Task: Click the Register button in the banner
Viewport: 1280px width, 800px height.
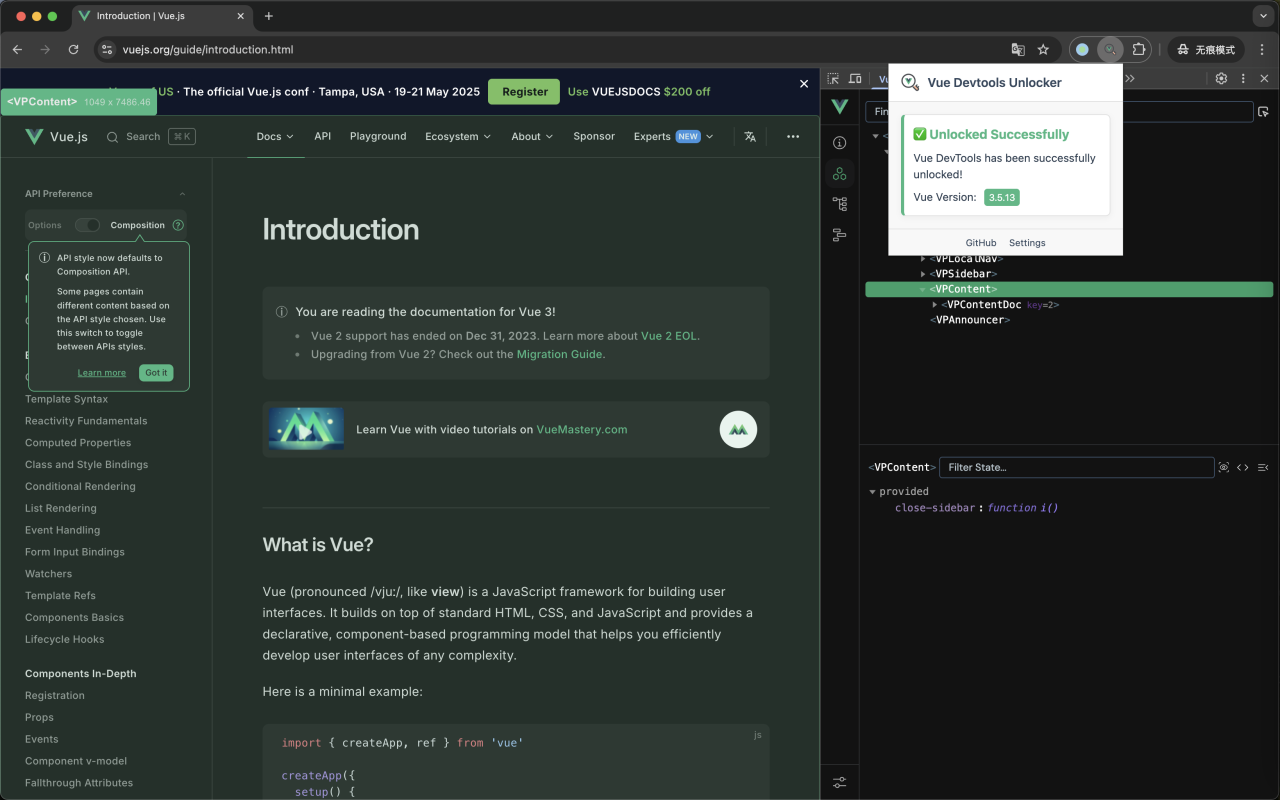Action: tap(523, 90)
